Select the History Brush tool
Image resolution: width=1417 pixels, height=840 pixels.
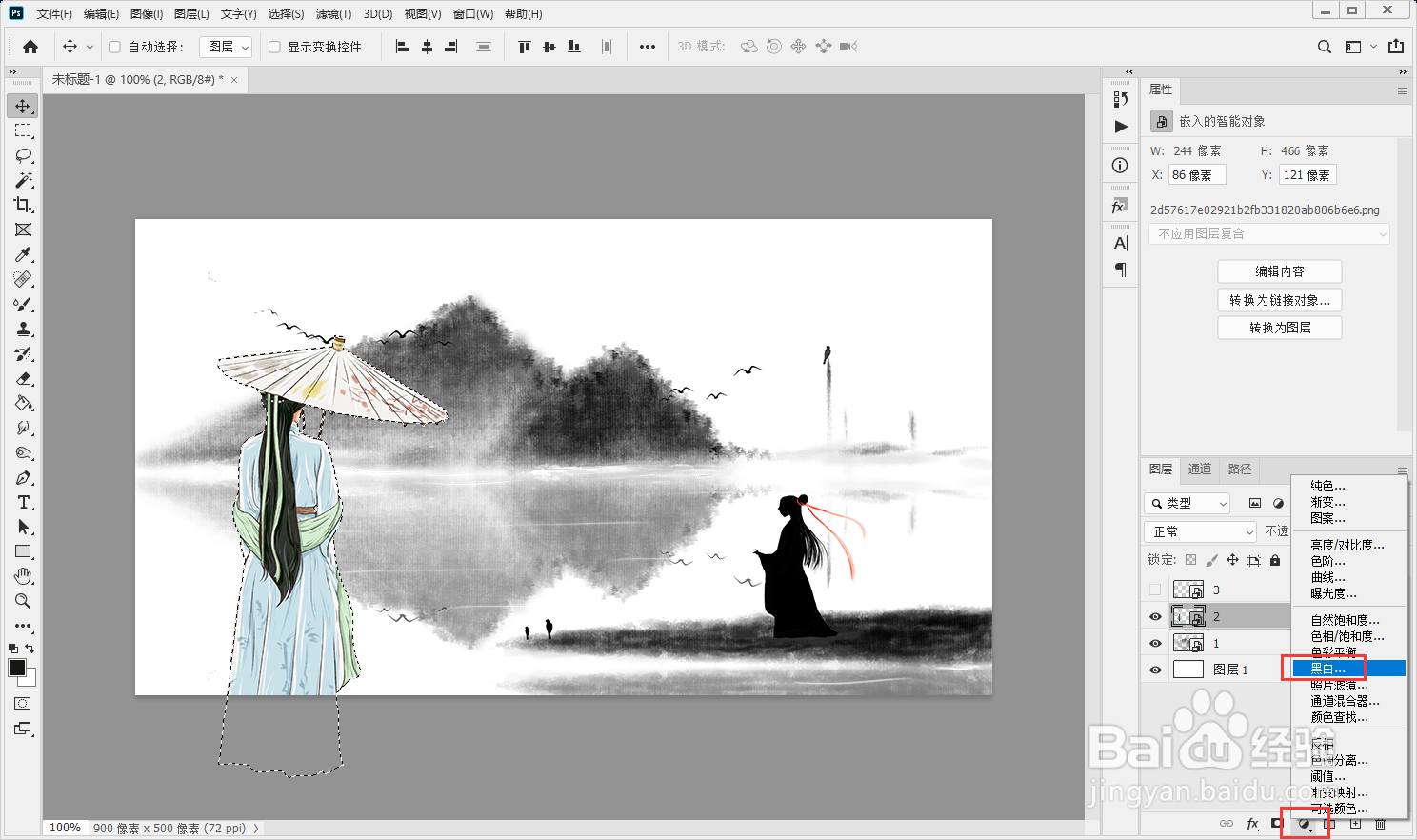23,353
